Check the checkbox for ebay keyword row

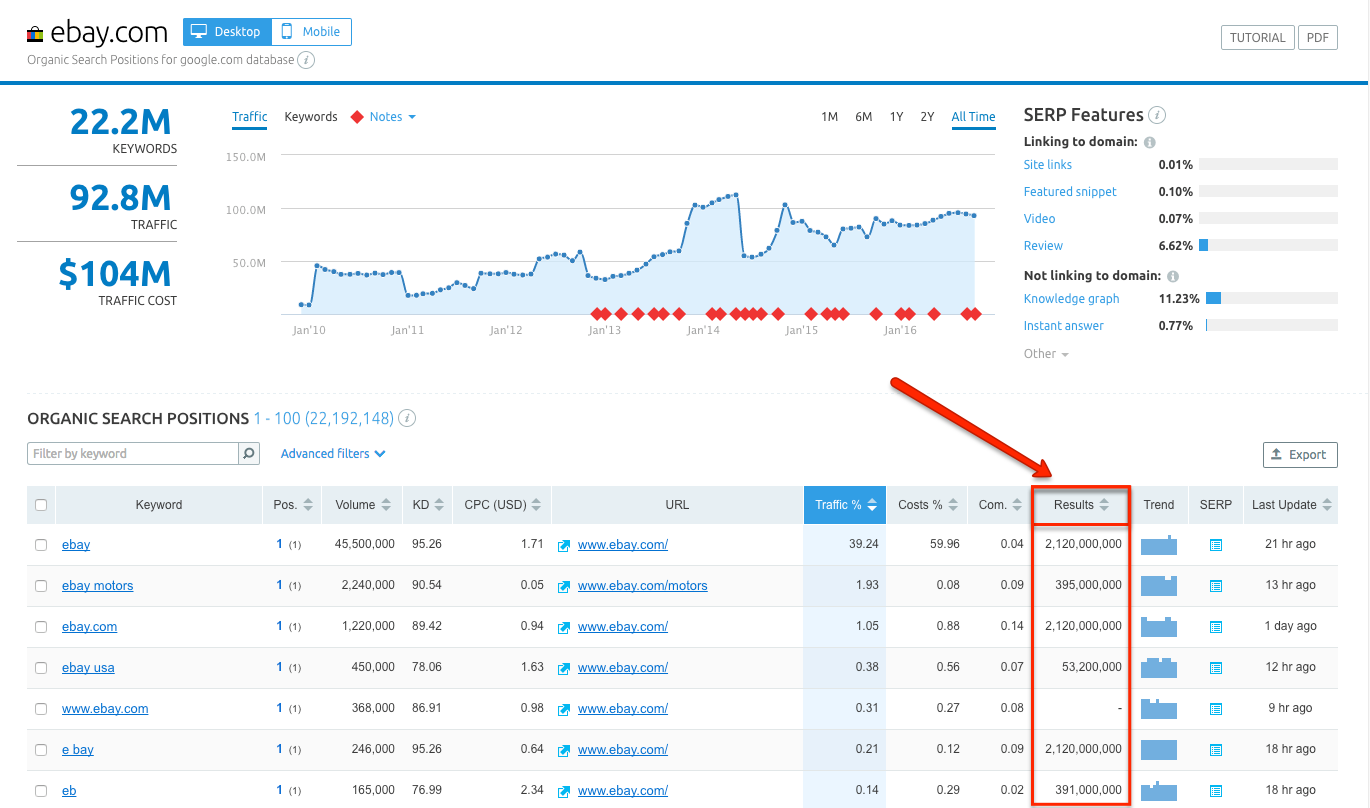pyautogui.click(x=41, y=545)
